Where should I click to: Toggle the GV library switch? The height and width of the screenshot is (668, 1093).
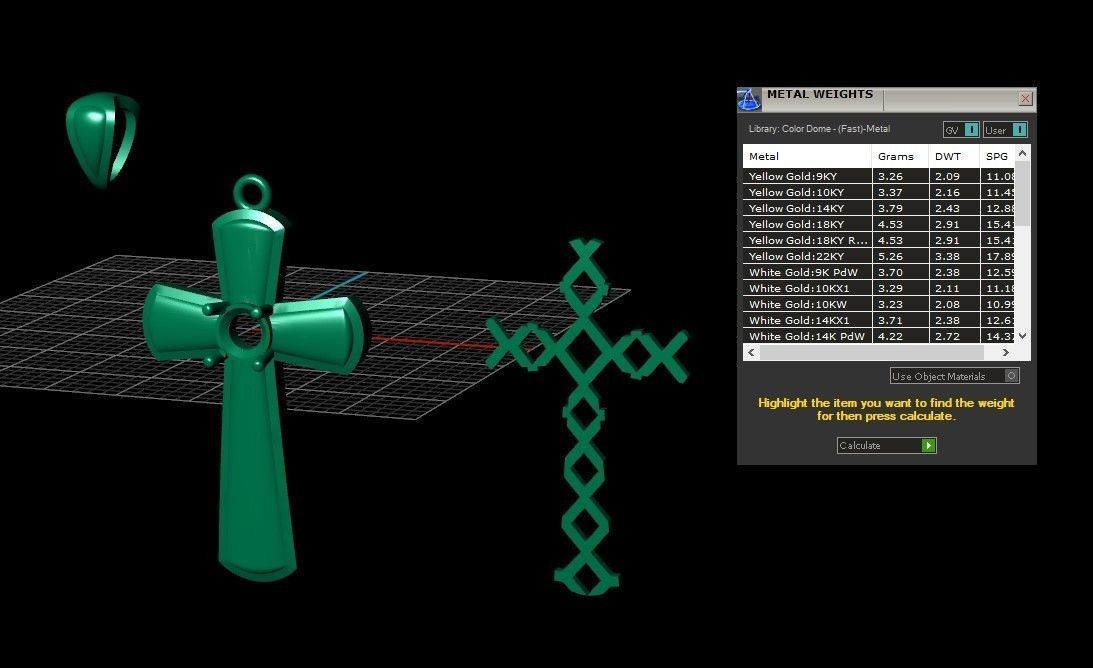pos(961,130)
